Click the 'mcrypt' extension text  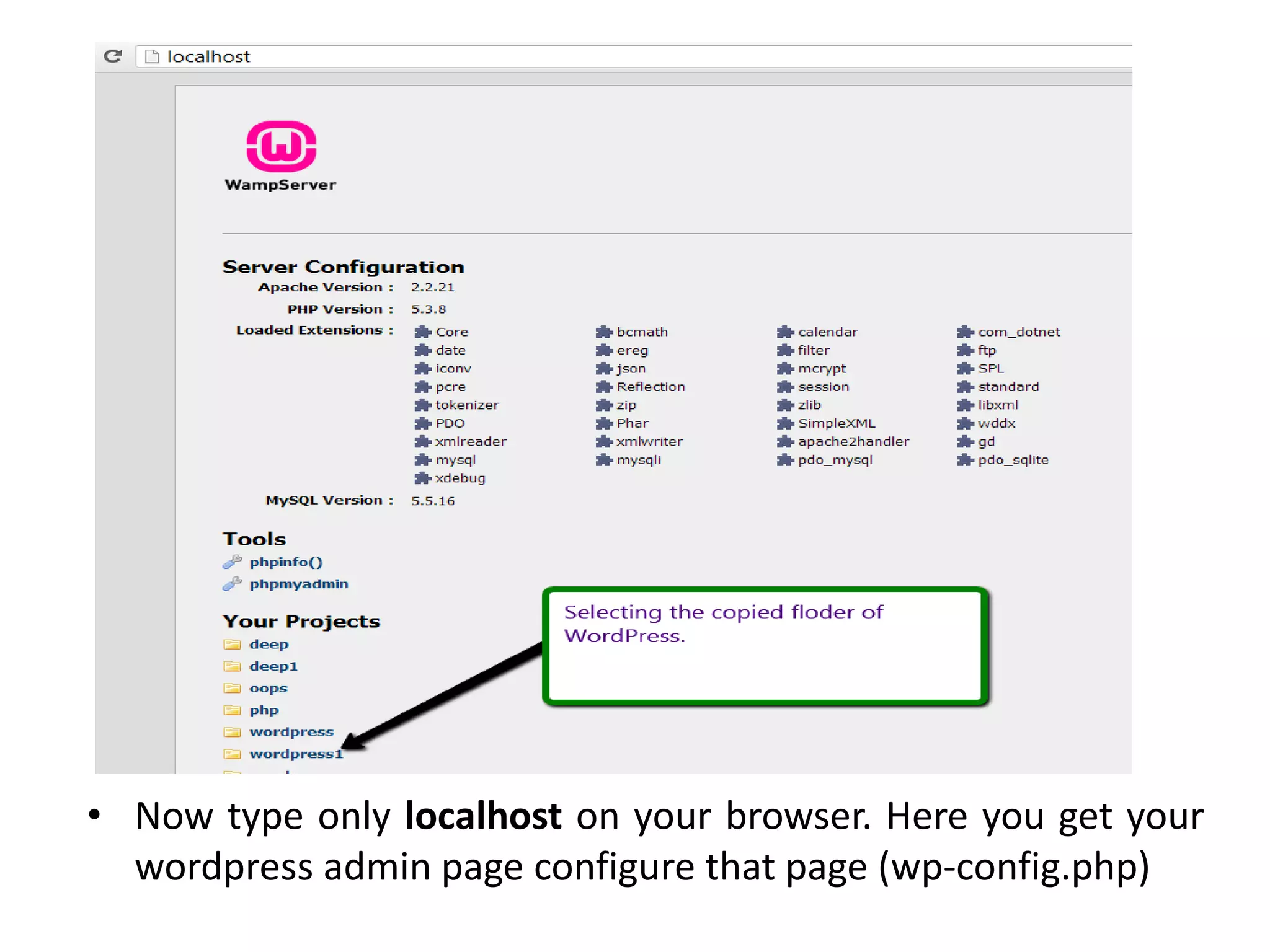pyautogui.click(x=822, y=369)
